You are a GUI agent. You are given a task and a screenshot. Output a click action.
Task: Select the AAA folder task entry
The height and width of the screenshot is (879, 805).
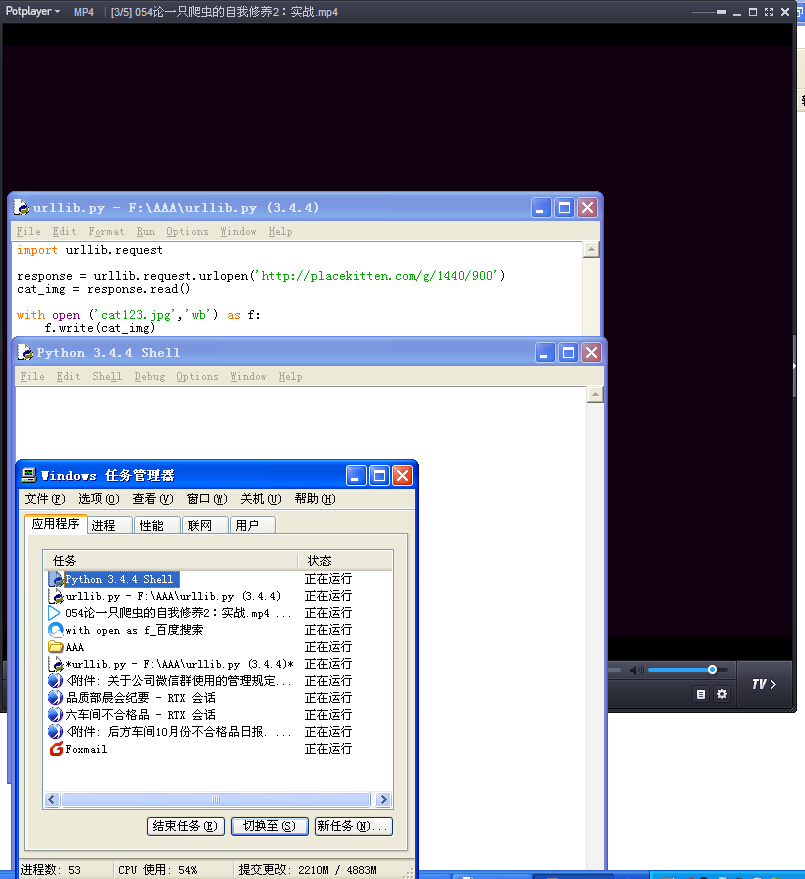[75, 647]
